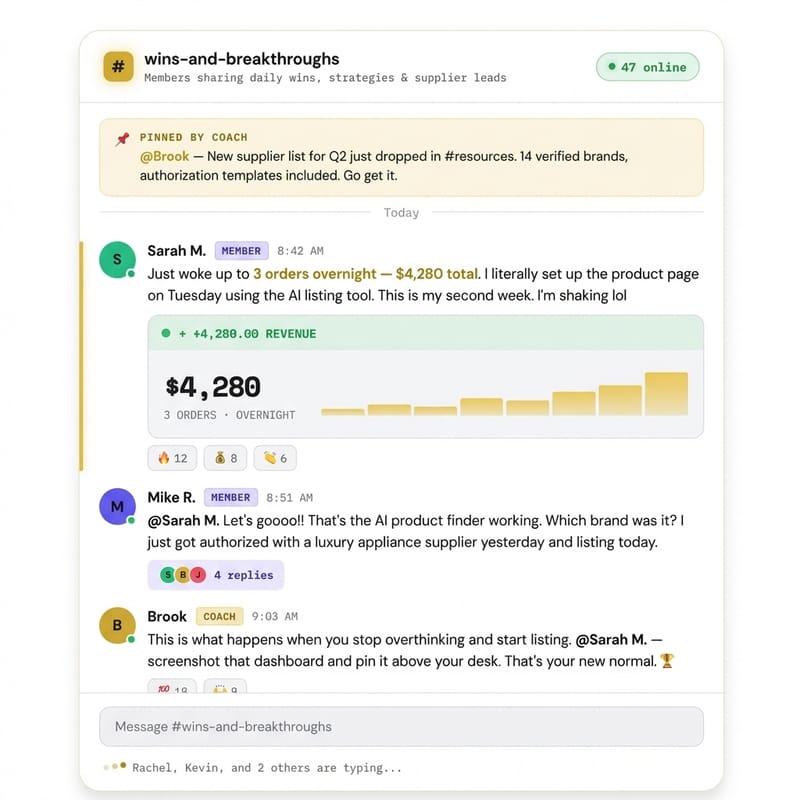Click the hashtag channel icon
800x800 pixels.
click(x=119, y=67)
